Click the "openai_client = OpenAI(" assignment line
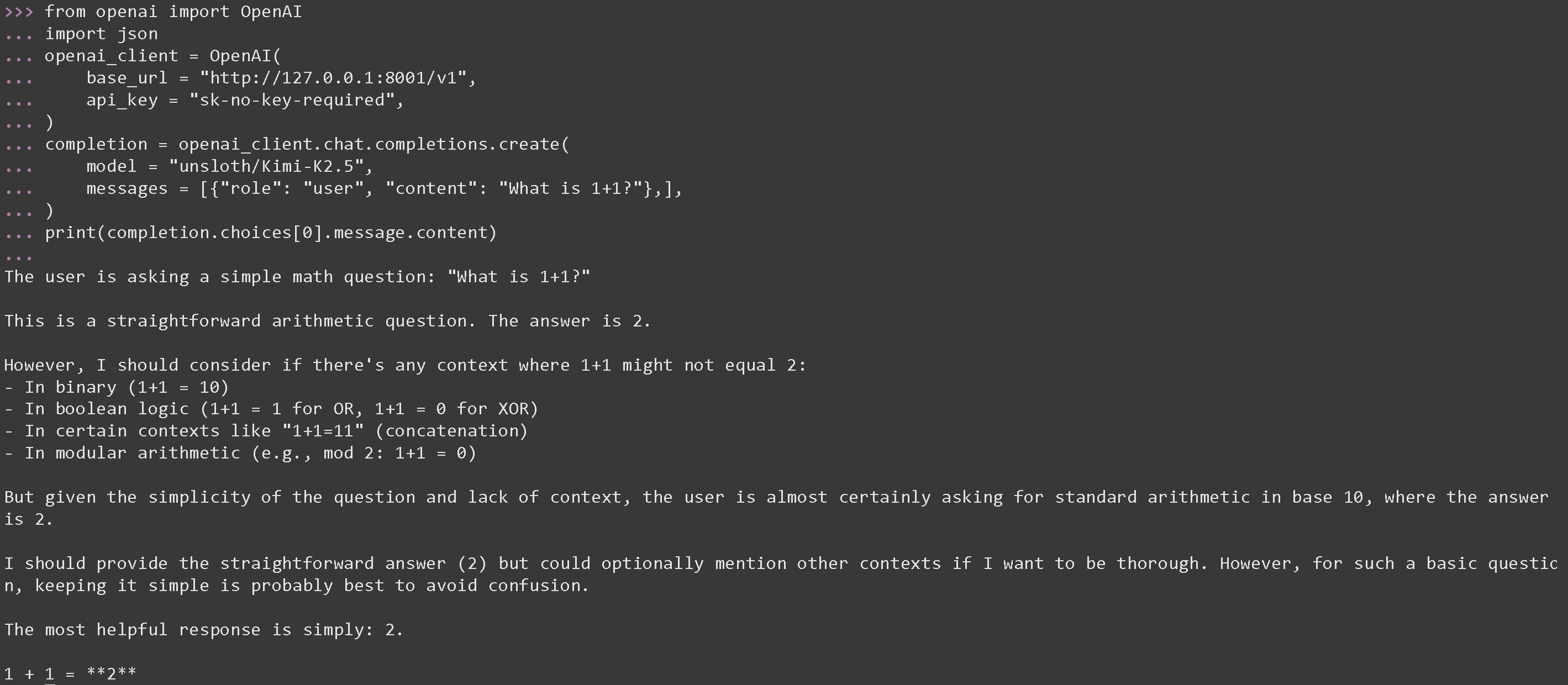 162,56
